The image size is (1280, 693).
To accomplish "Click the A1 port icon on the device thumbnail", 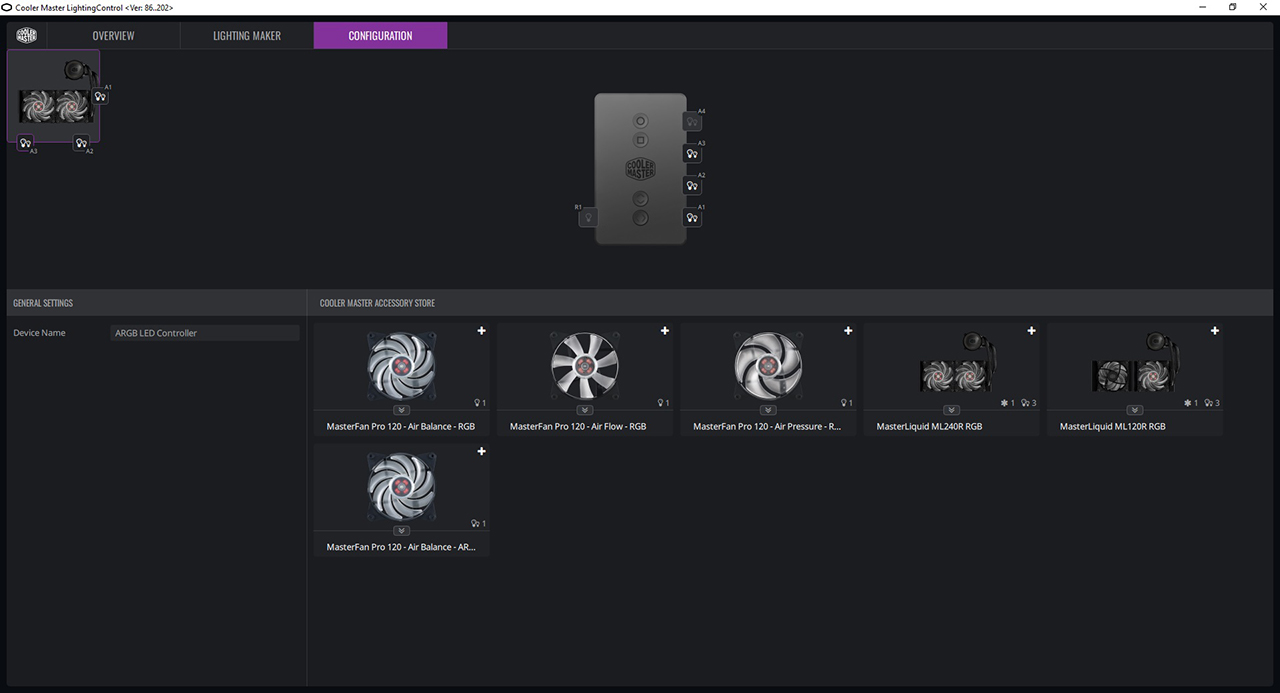I will [x=100, y=96].
